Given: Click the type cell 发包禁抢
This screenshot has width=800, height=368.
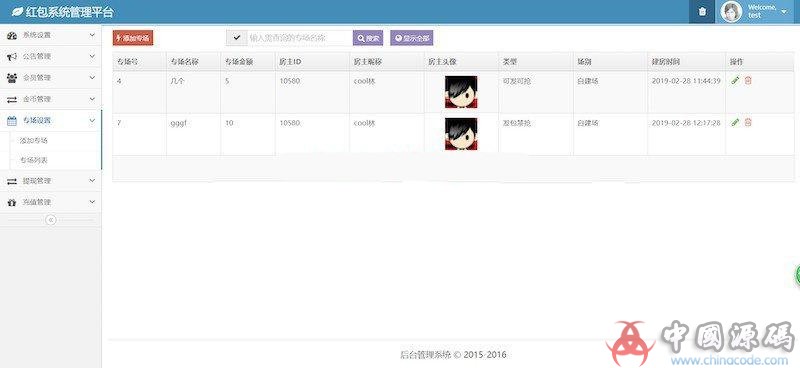Looking at the screenshot, I should [x=517, y=123].
